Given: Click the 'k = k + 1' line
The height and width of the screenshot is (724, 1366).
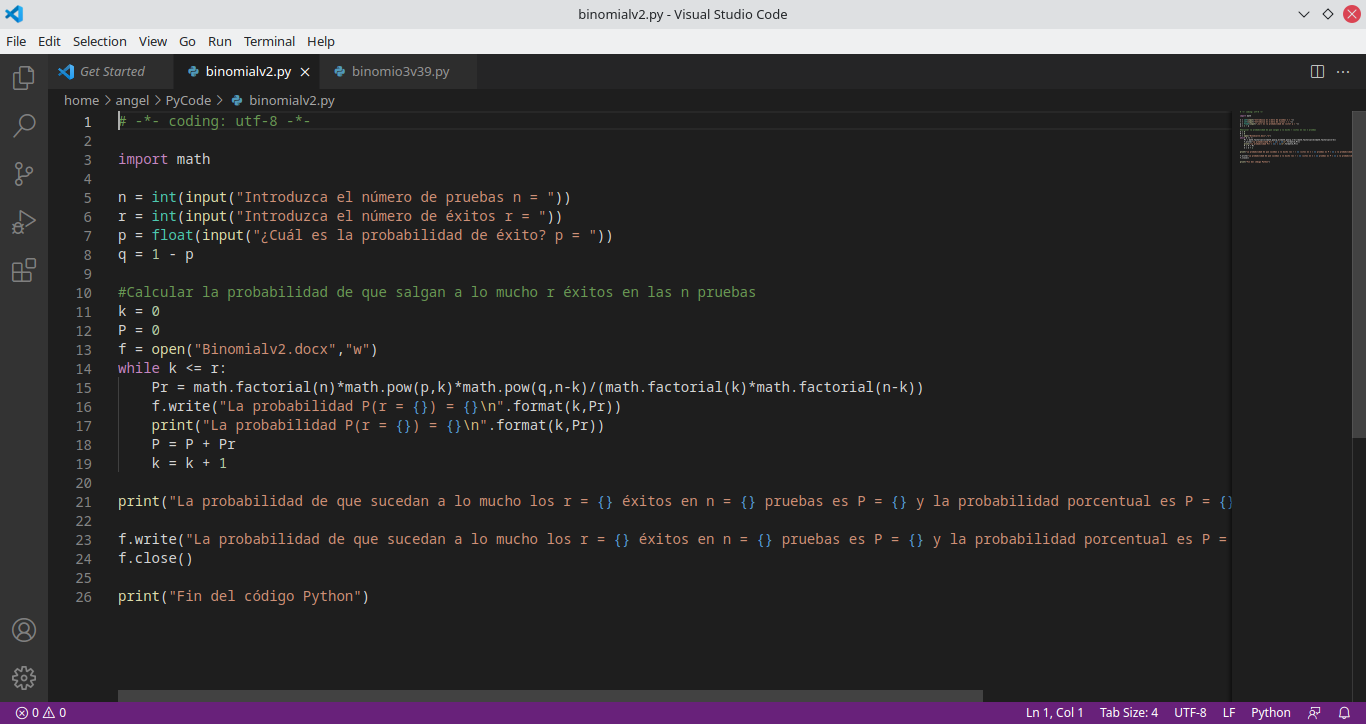Looking at the screenshot, I should pyautogui.click(x=190, y=463).
